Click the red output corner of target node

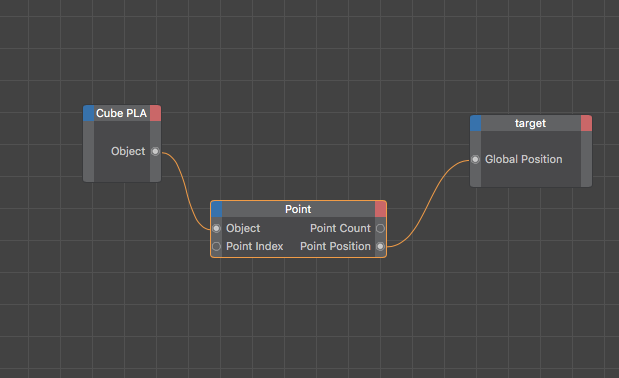pos(587,123)
